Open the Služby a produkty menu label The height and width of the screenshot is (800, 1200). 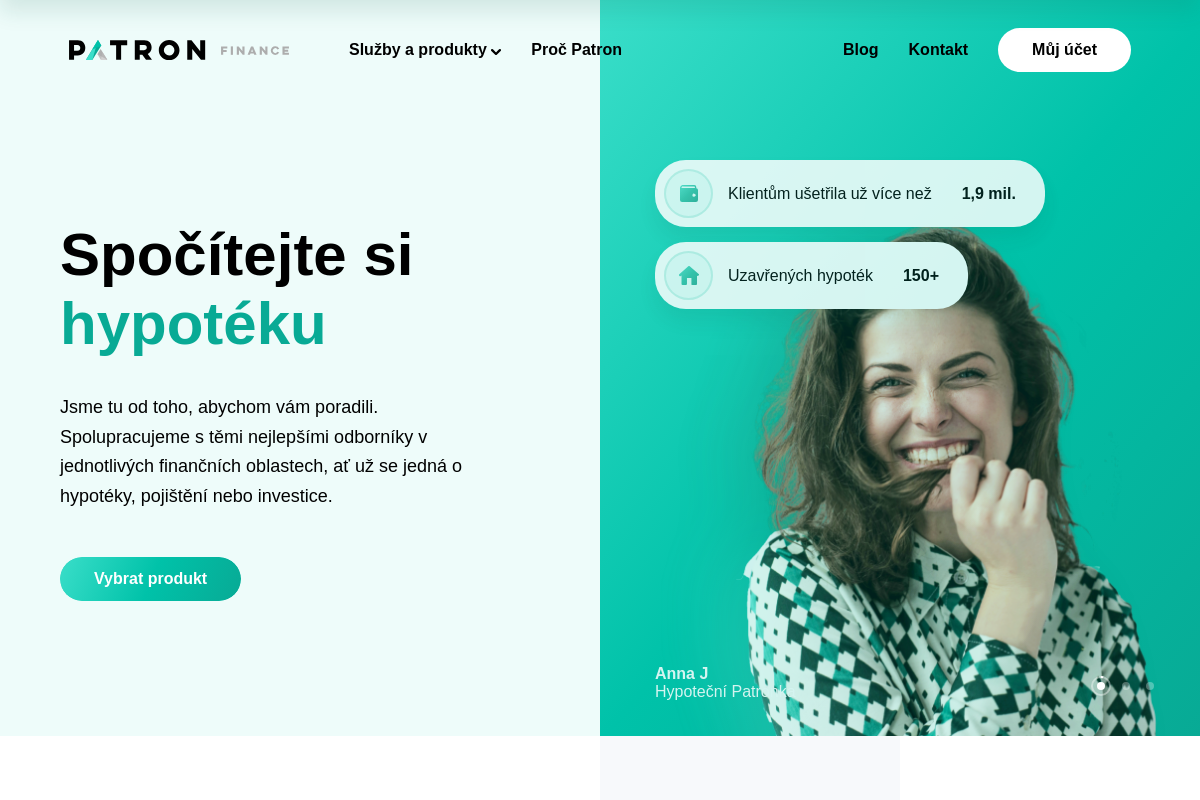[418, 50]
